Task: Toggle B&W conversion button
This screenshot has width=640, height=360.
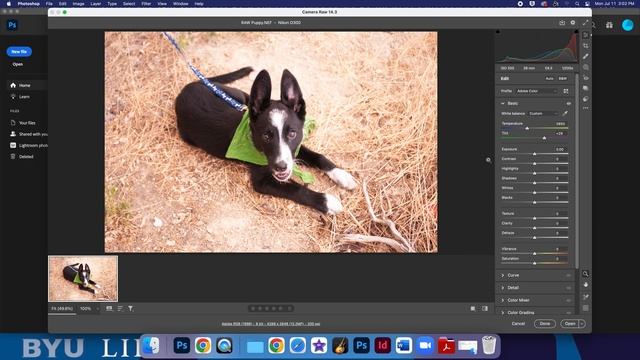Action: (563, 78)
